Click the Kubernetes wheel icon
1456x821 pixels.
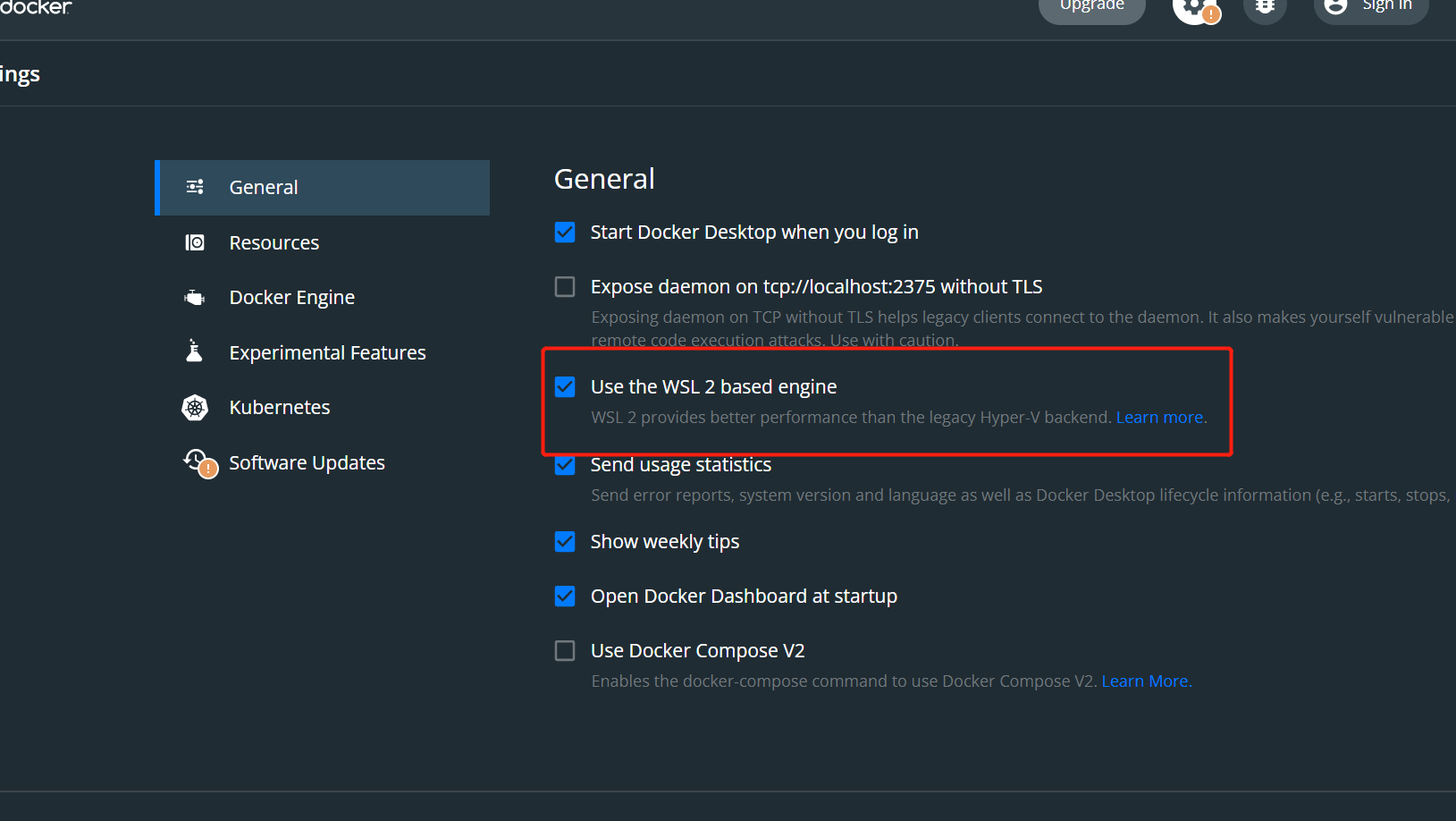click(195, 408)
